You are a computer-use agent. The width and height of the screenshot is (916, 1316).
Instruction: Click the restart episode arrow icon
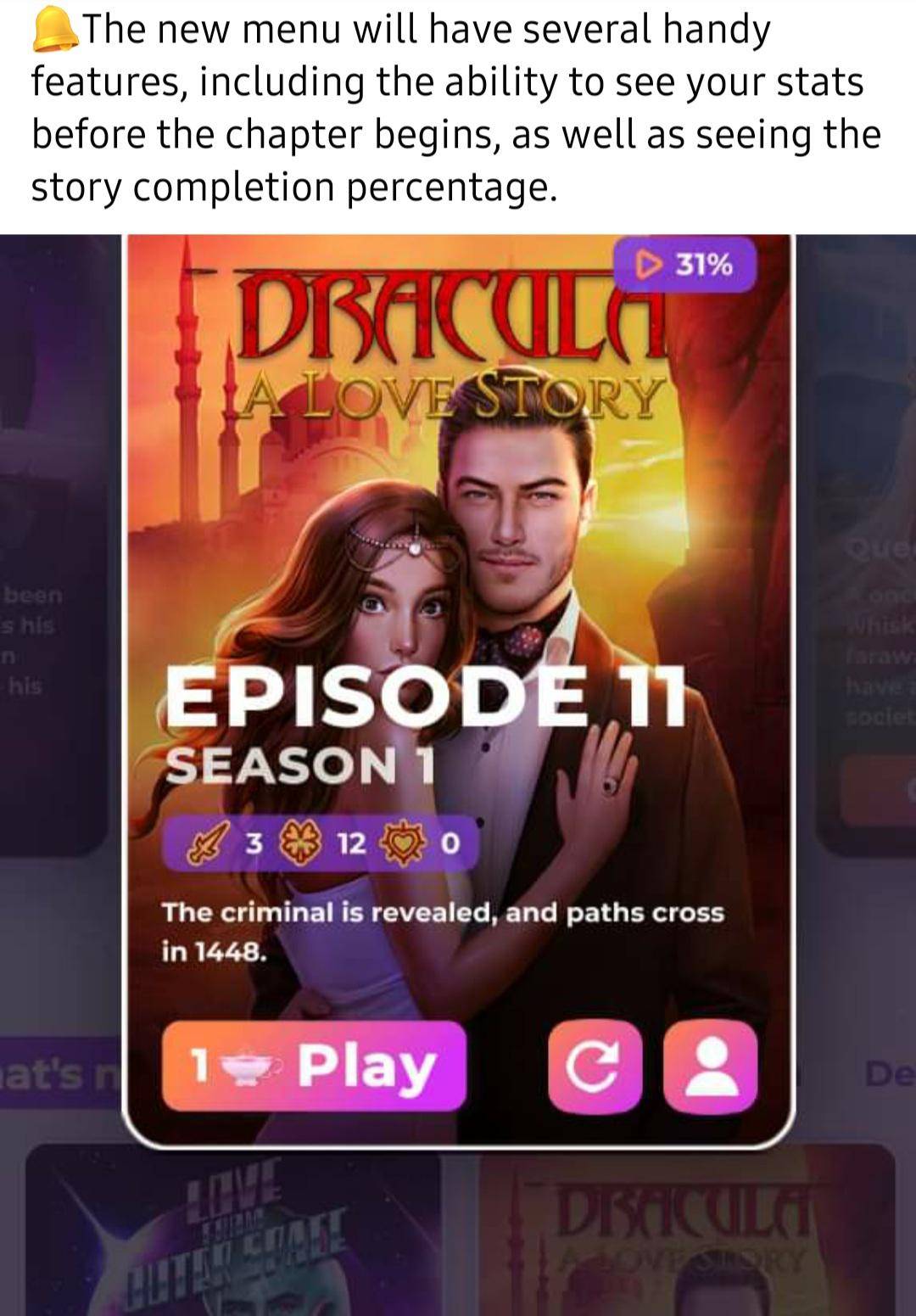[x=595, y=1067]
